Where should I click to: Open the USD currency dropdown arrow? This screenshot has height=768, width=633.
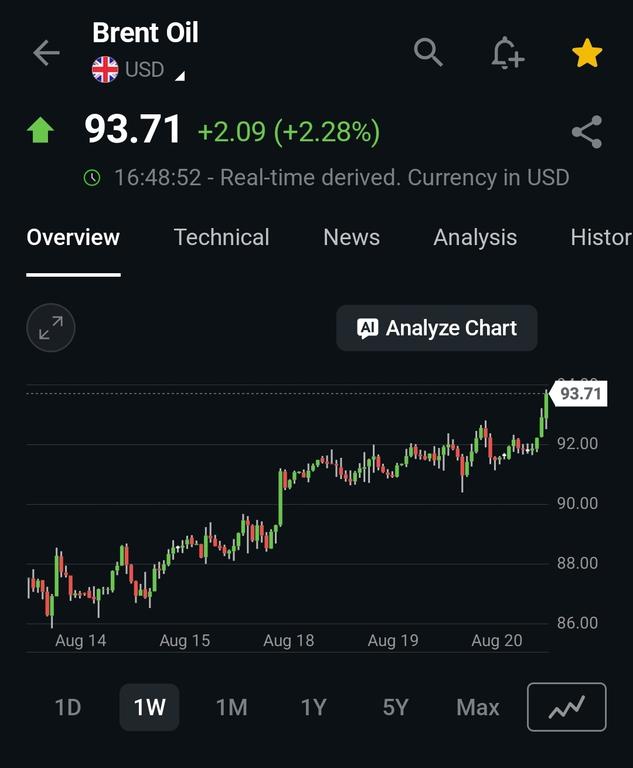tap(180, 76)
